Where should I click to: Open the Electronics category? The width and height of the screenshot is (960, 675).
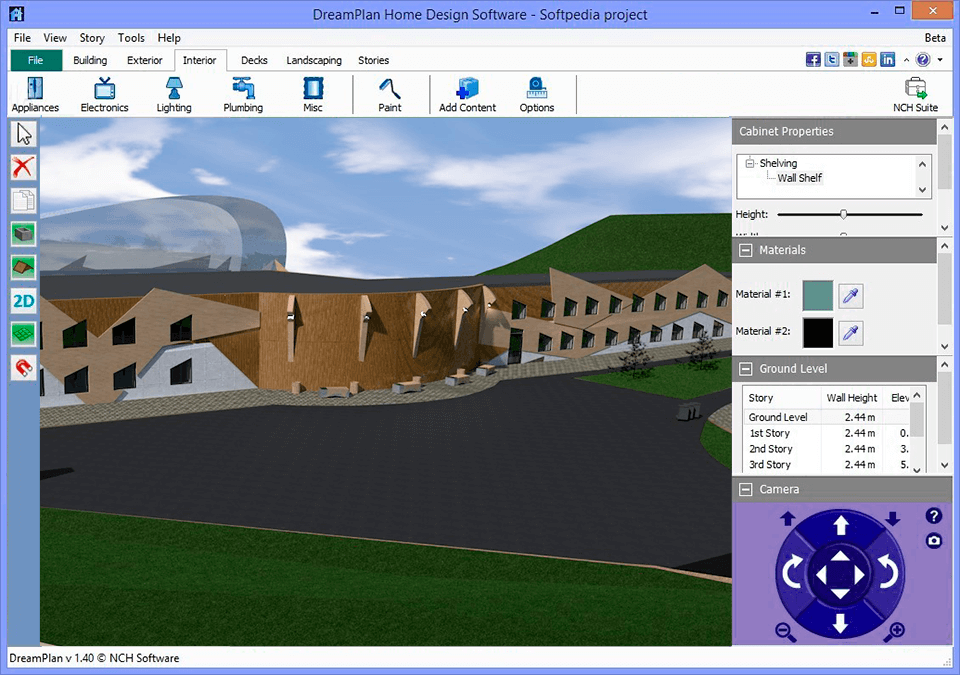(104, 94)
